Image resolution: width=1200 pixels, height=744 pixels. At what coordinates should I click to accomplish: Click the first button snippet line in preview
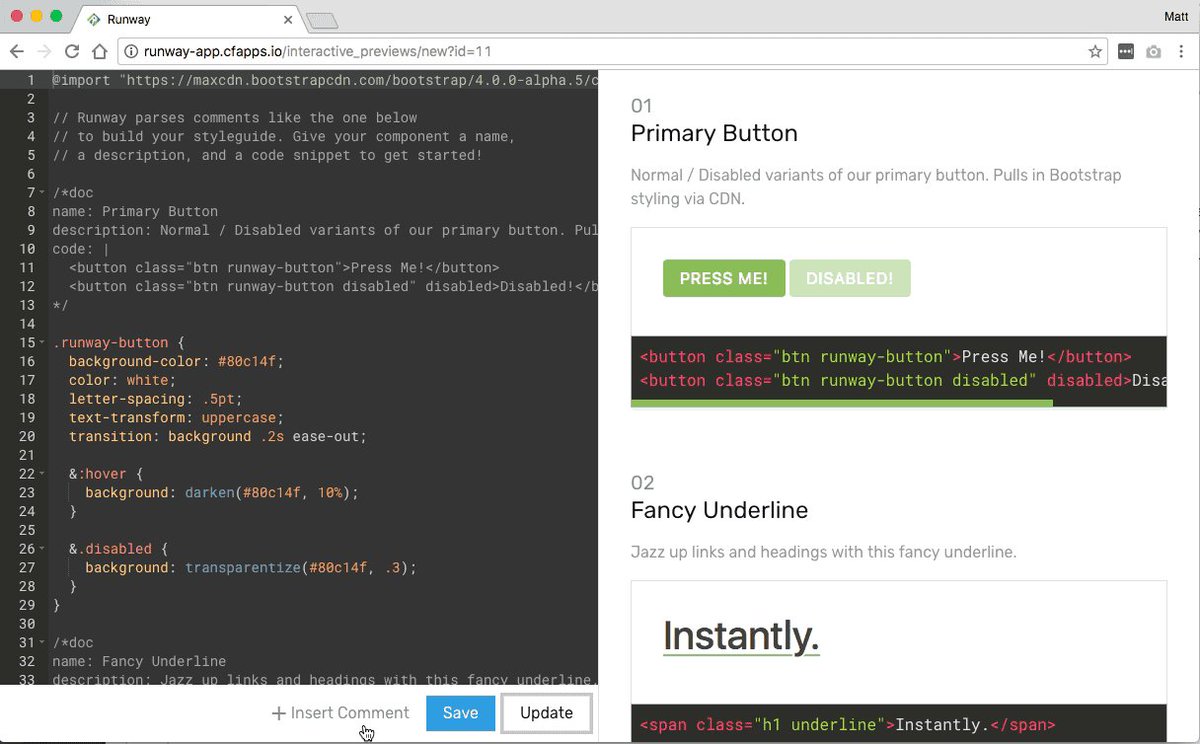click(x=885, y=357)
